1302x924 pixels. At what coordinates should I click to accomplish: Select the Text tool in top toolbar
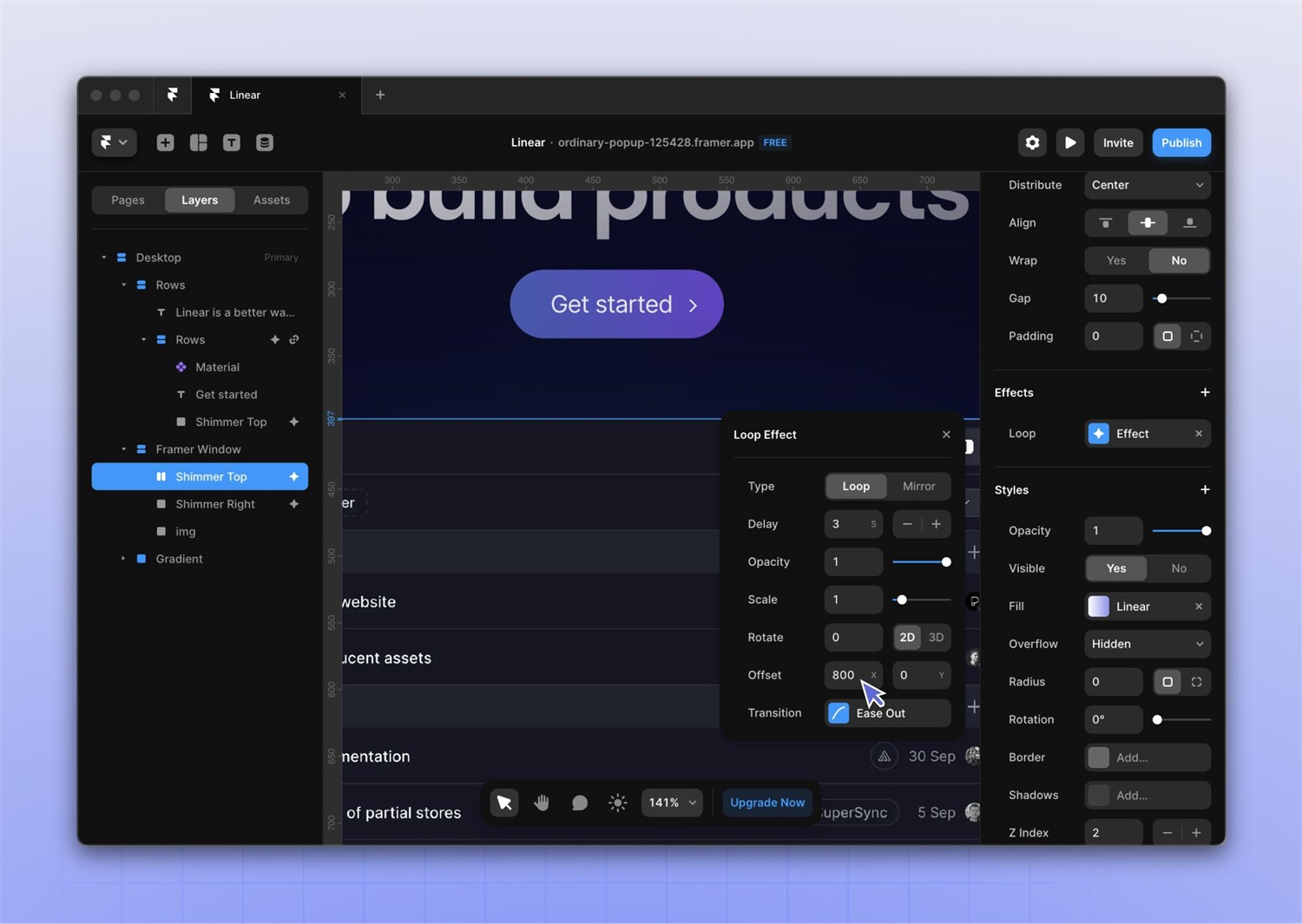tap(232, 142)
